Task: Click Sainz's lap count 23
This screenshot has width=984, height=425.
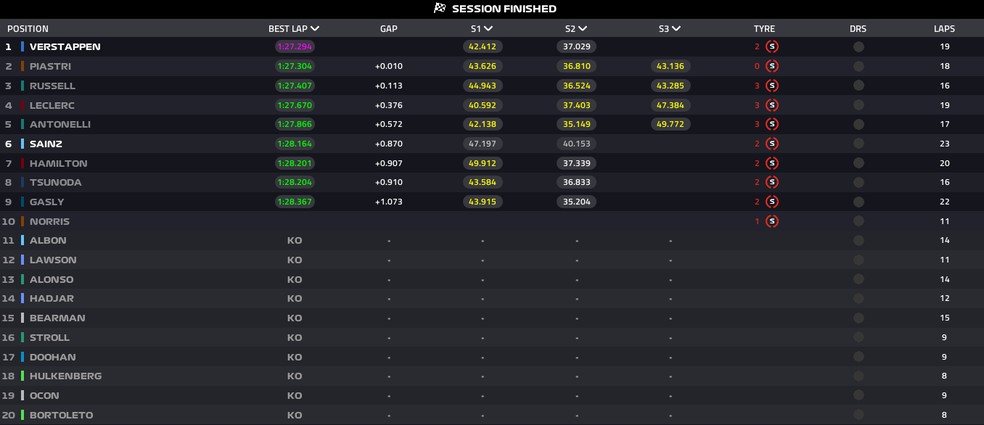Action: click(x=944, y=144)
